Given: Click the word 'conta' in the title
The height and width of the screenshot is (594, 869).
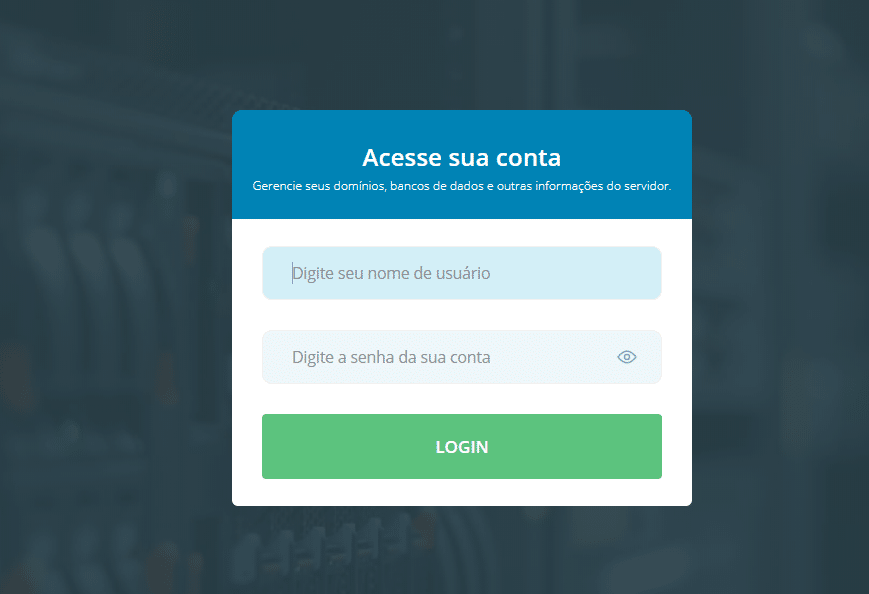Looking at the screenshot, I should [x=528, y=158].
